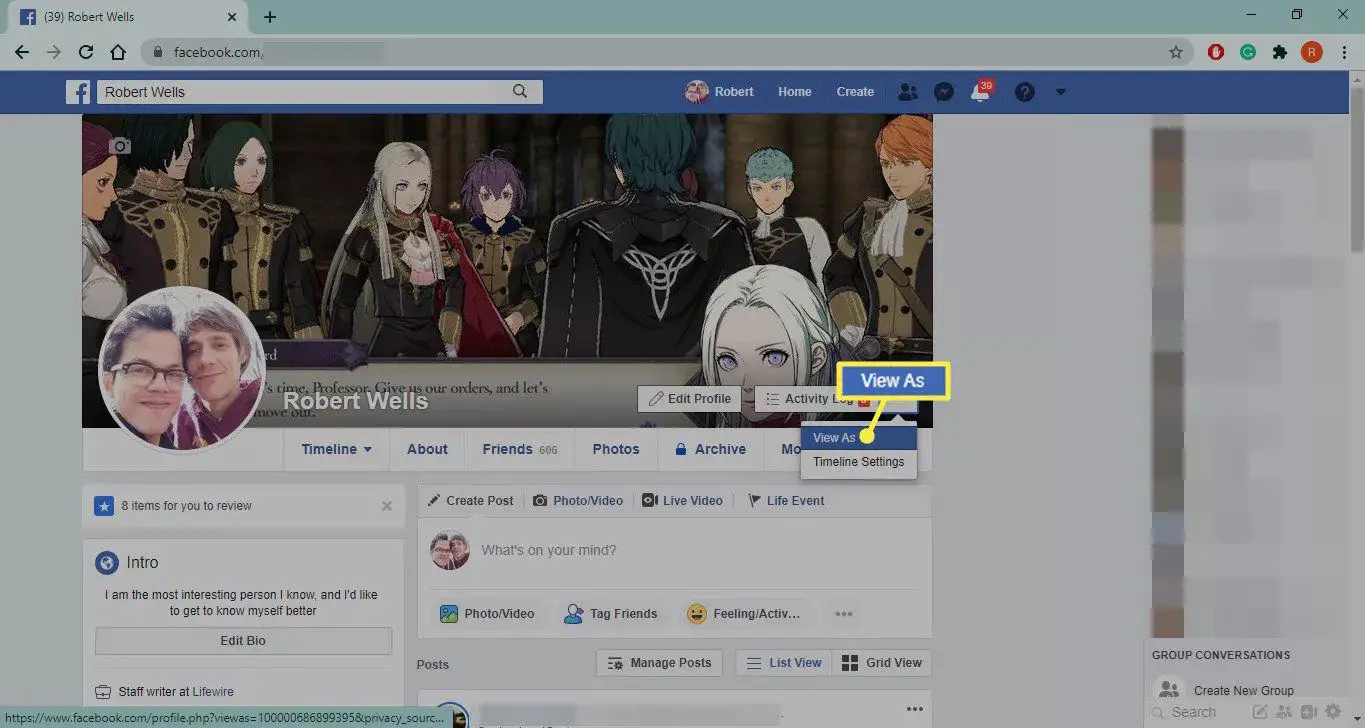Image resolution: width=1365 pixels, height=728 pixels.
Task: Select Live Video in composer header
Action: [682, 501]
